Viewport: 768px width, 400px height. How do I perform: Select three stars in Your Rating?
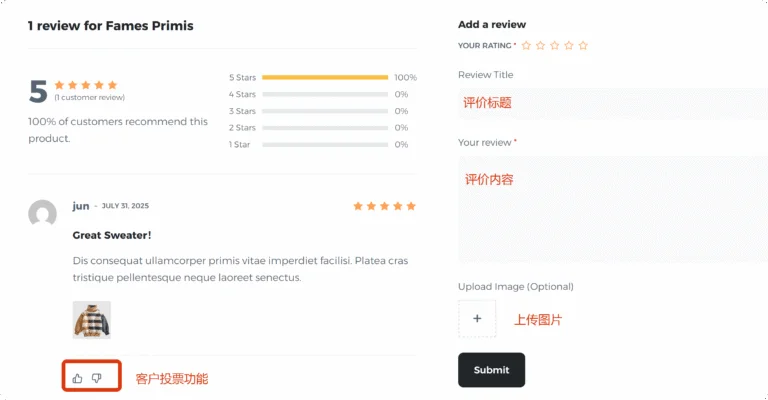click(x=554, y=45)
